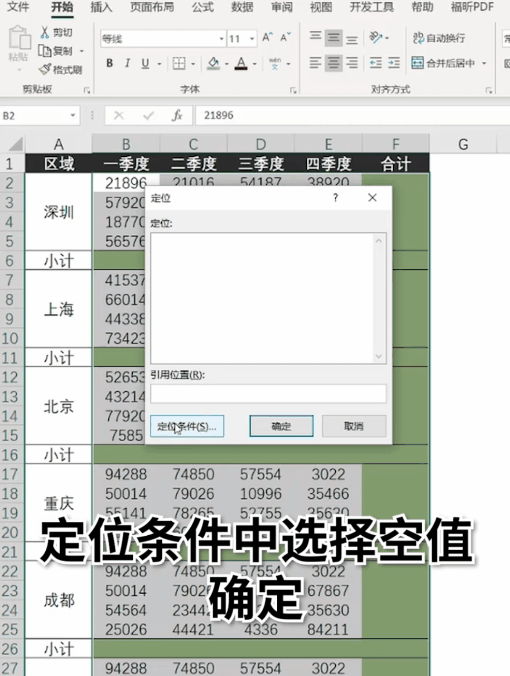Click the formula bar confirm checkmark

[x=148, y=116]
